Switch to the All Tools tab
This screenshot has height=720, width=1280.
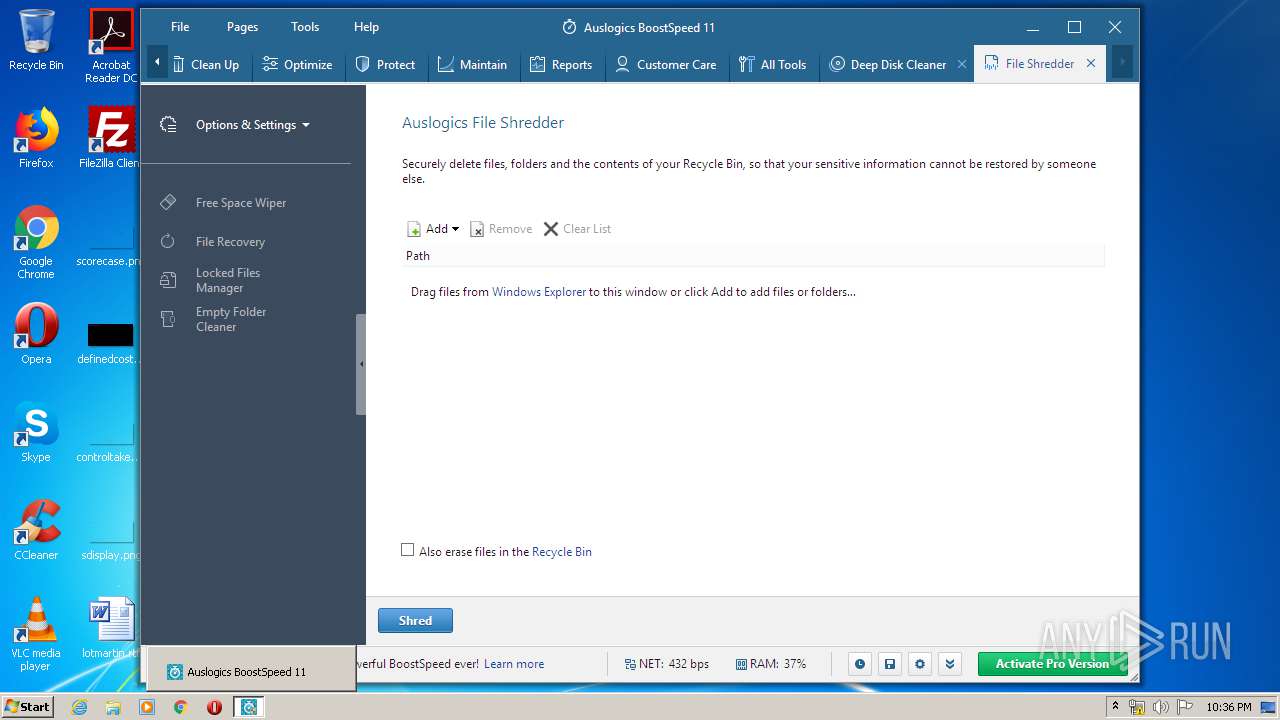[772, 64]
